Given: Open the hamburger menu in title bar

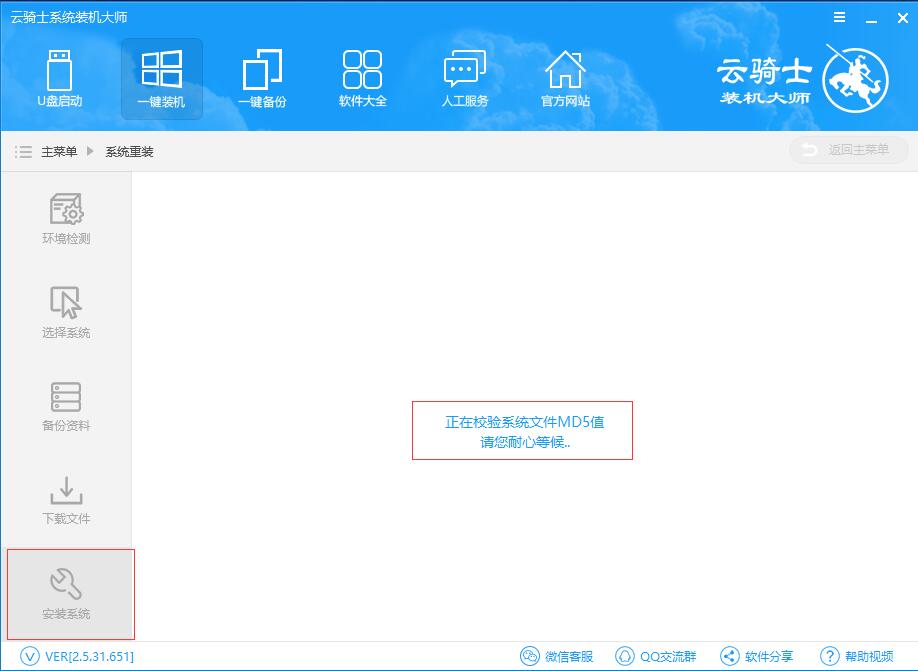Looking at the screenshot, I should 840,18.
